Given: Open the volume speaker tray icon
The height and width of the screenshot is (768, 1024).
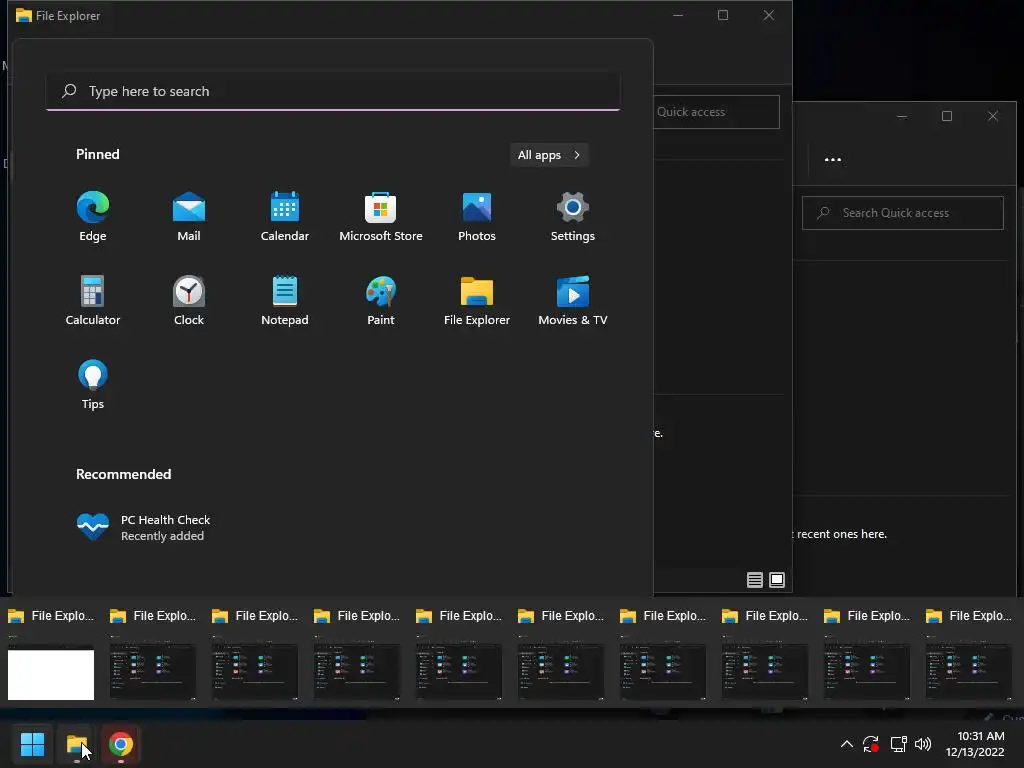Looking at the screenshot, I should point(923,744).
